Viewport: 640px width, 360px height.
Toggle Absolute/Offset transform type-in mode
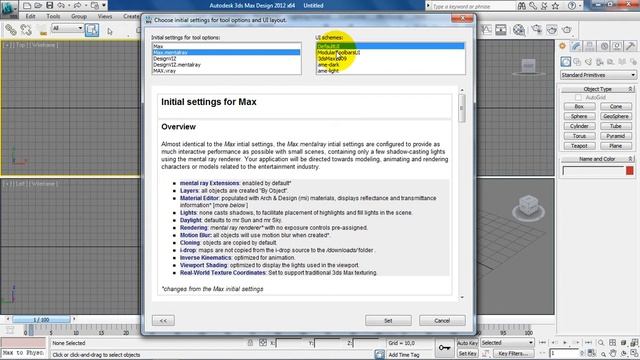point(263,343)
